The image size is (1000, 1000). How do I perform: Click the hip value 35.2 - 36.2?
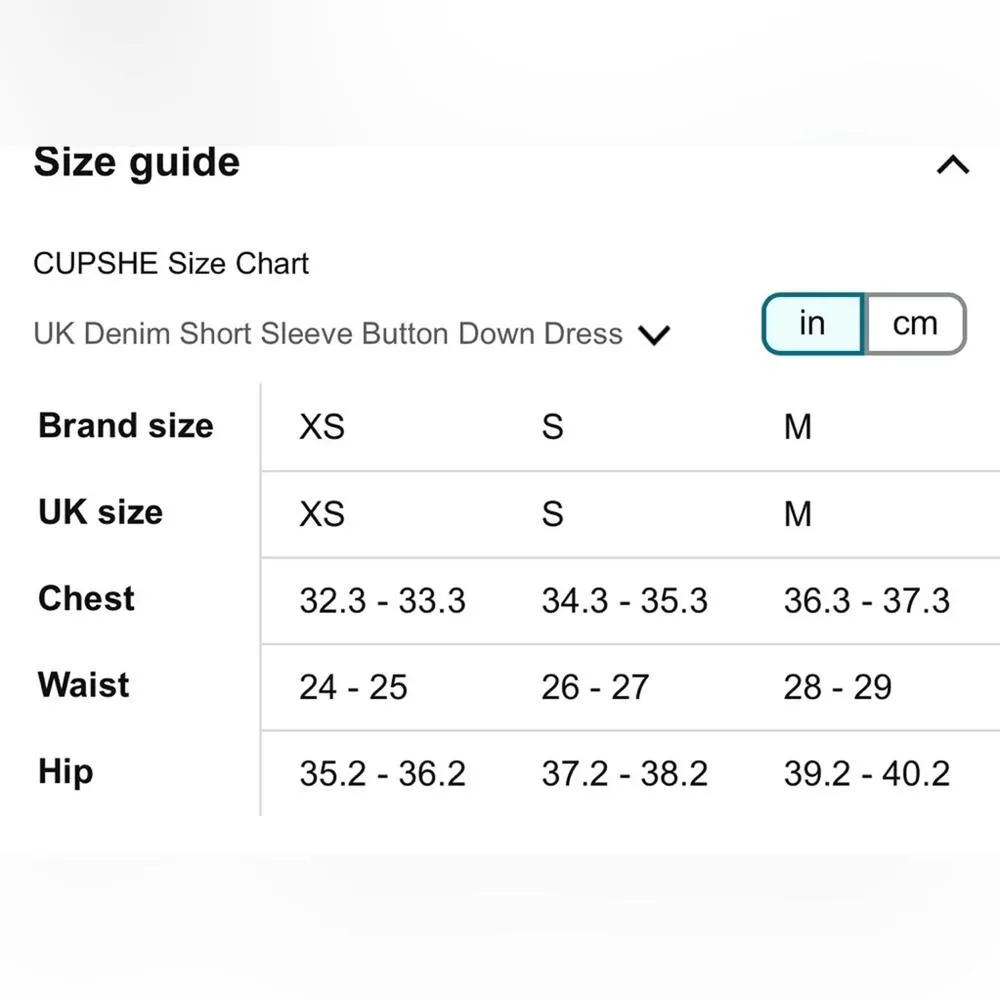click(382, 774)
